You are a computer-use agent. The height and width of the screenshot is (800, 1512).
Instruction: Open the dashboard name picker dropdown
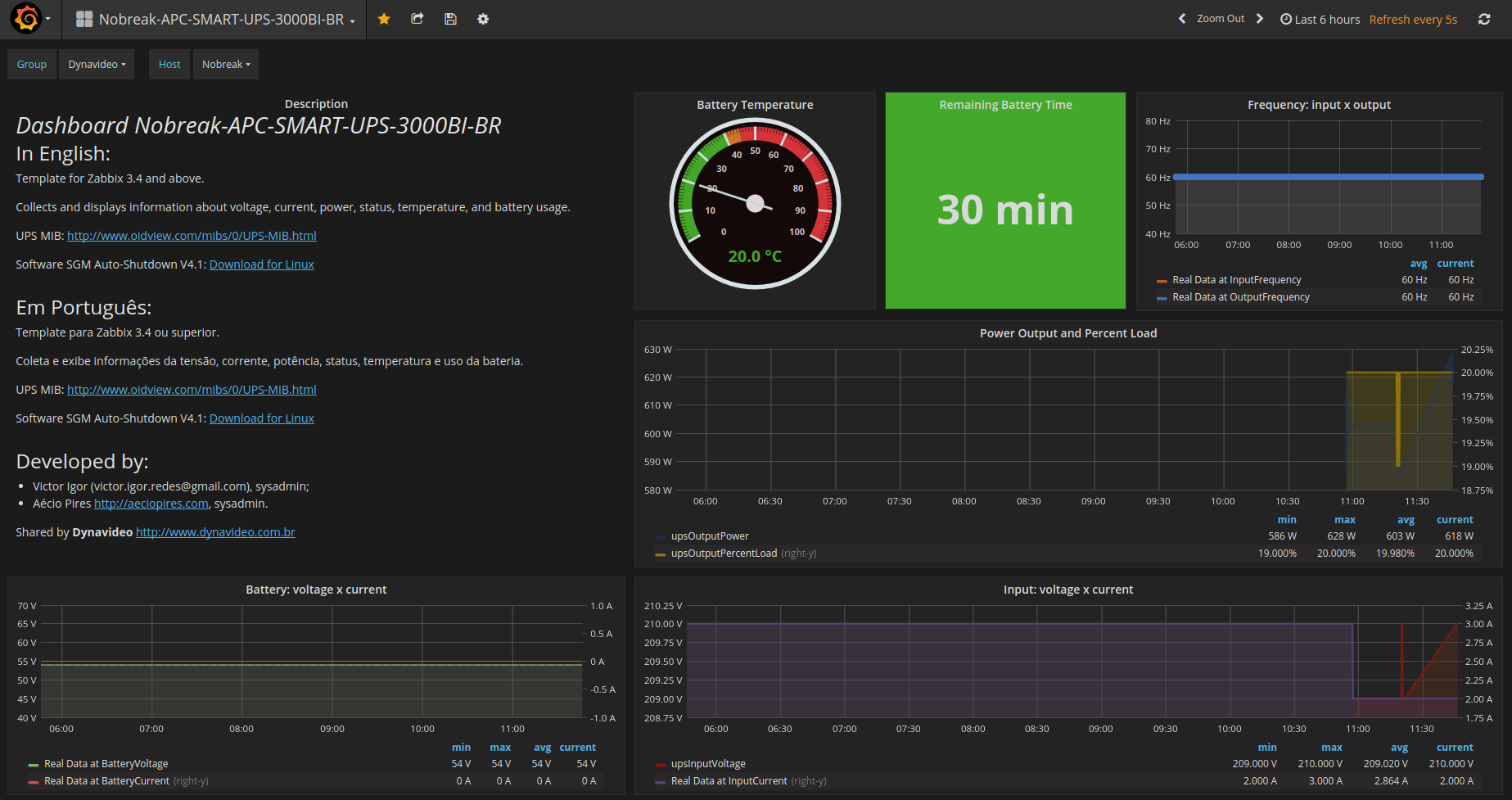tap(221, 19)
